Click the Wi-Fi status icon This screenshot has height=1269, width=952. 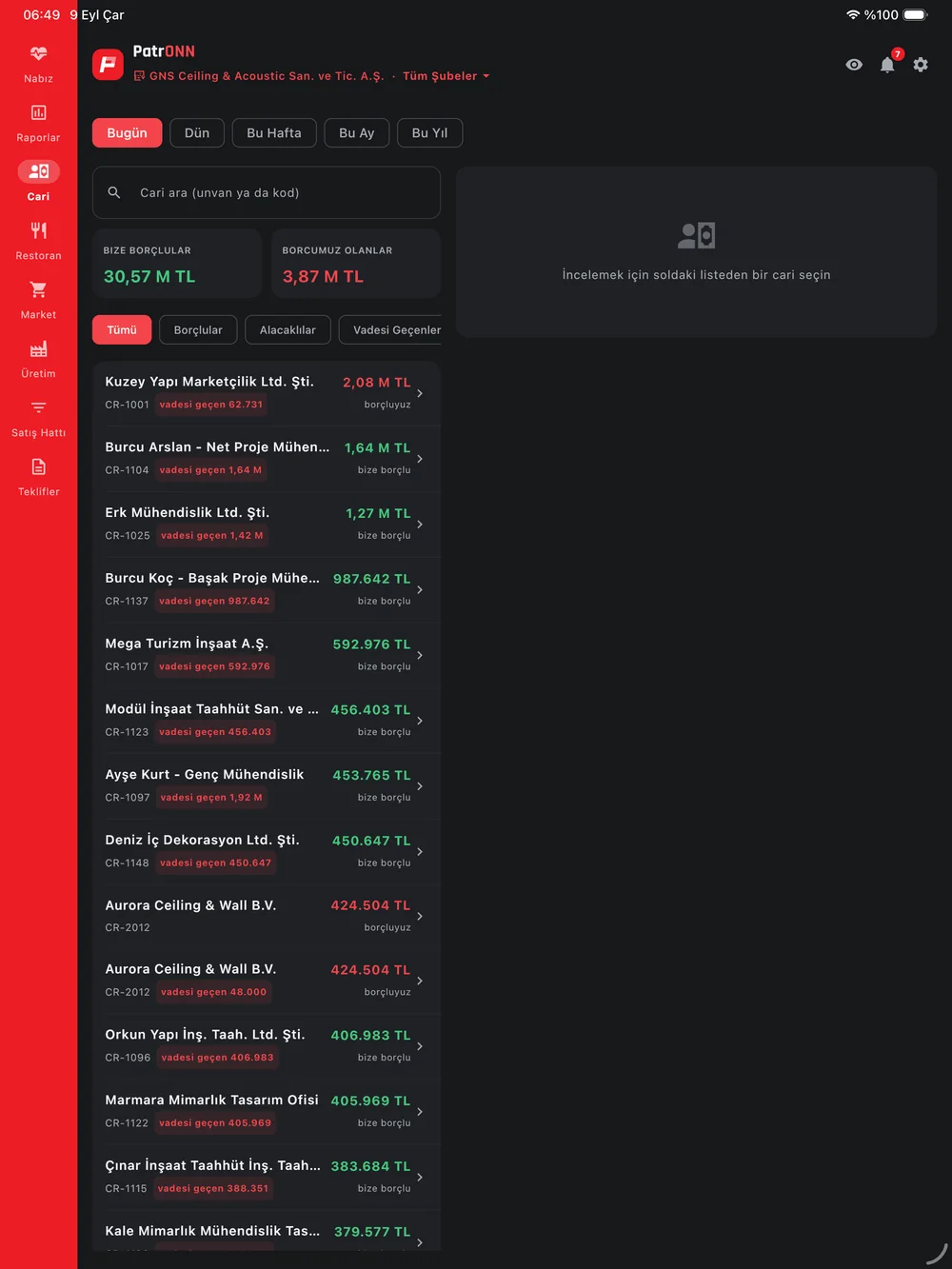pyautogui.click(x=853, y=15)
